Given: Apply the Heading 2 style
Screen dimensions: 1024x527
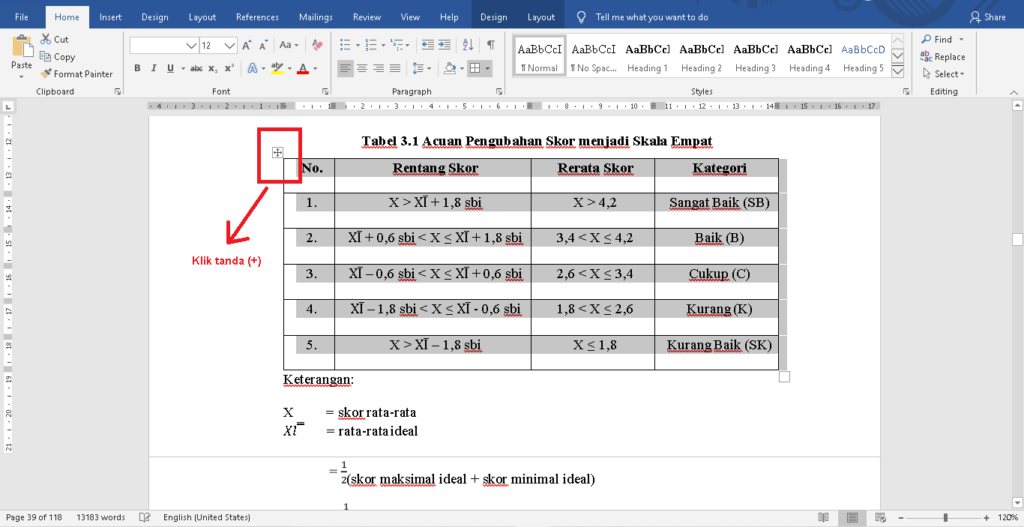Looking at the screenshot, I should coord(701,57).
